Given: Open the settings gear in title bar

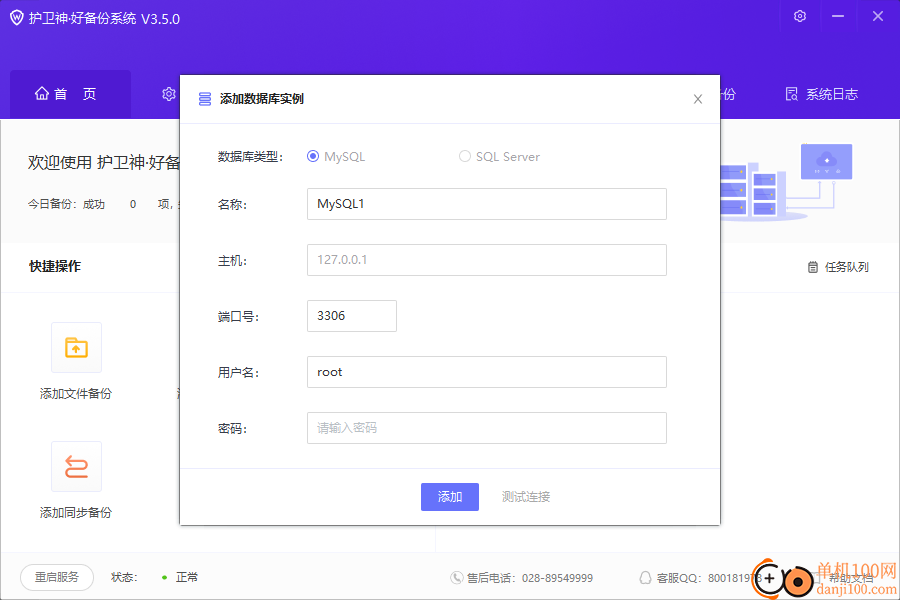Looking at the screenshot, I should [x=800, y=16].
